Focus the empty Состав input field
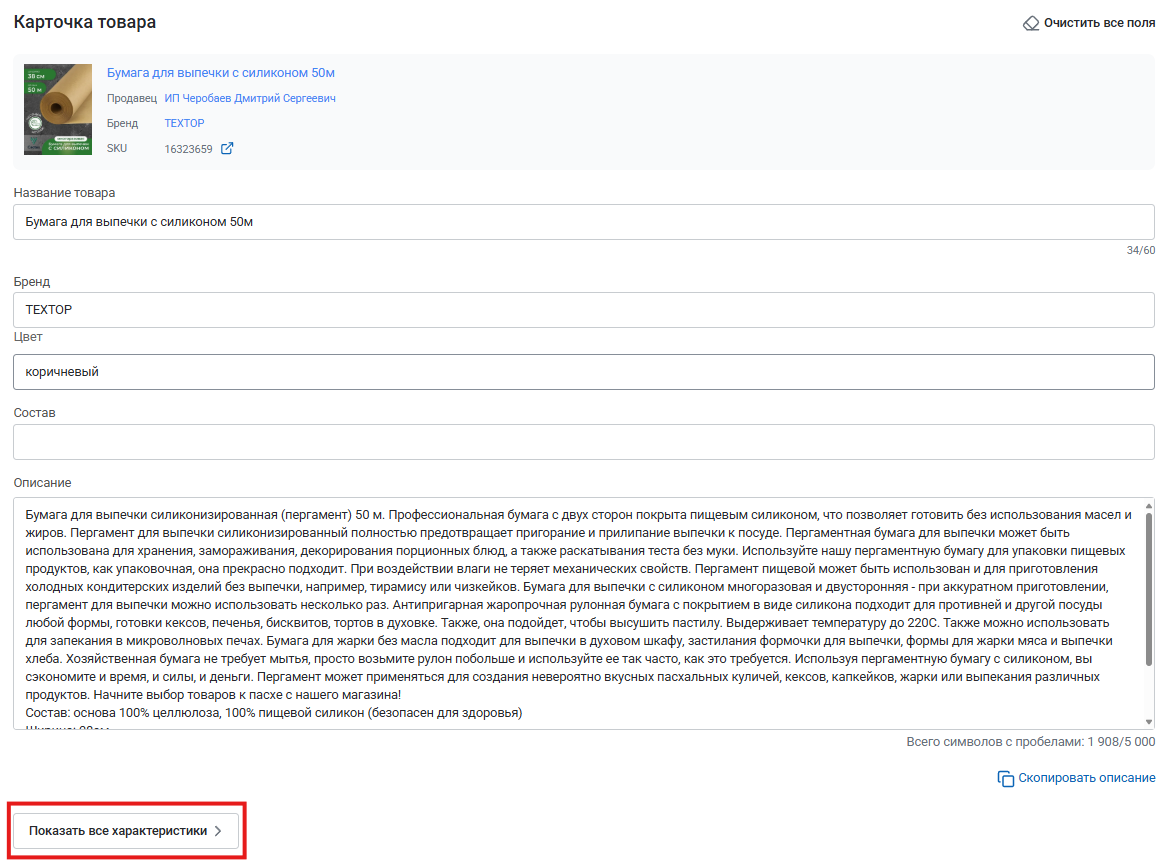Viewport: 1167px width, 860px height. point(584,442)
